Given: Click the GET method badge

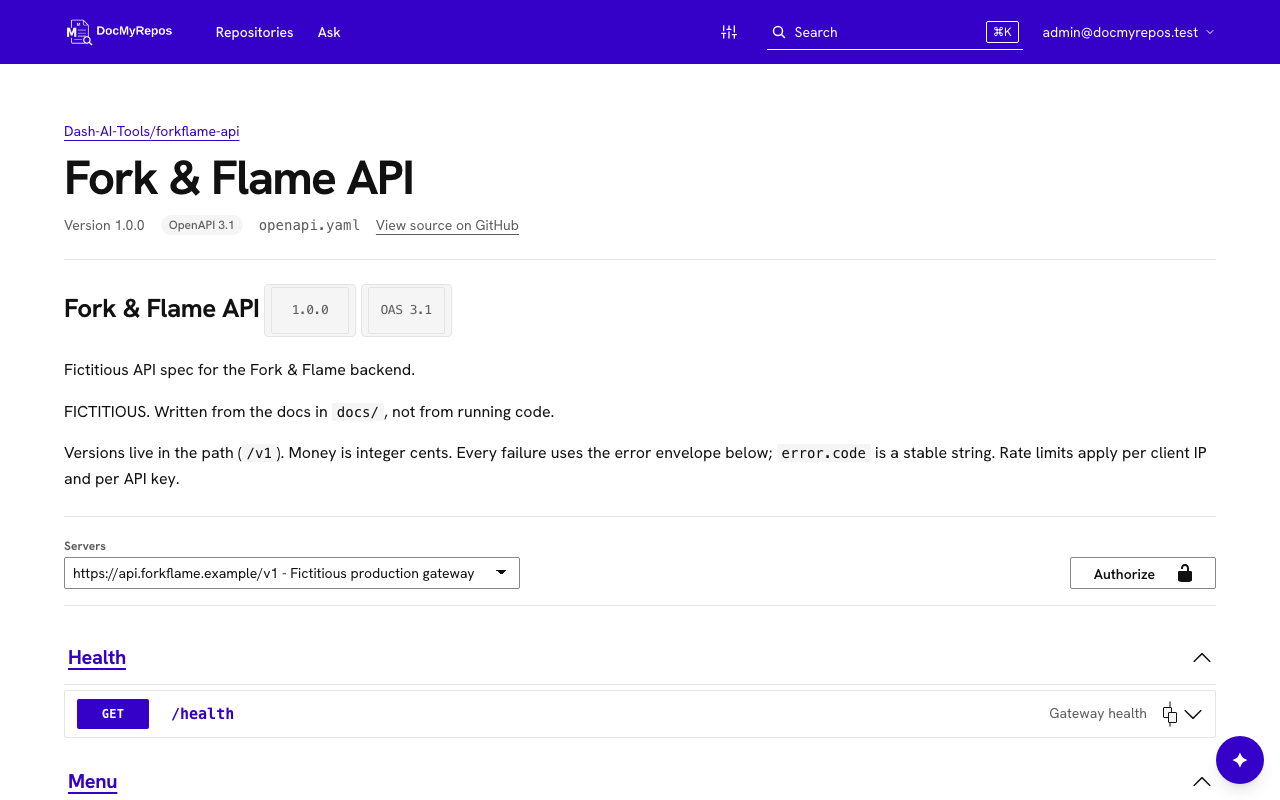Looking at the screenshot, I should click(x=113, y=714).
